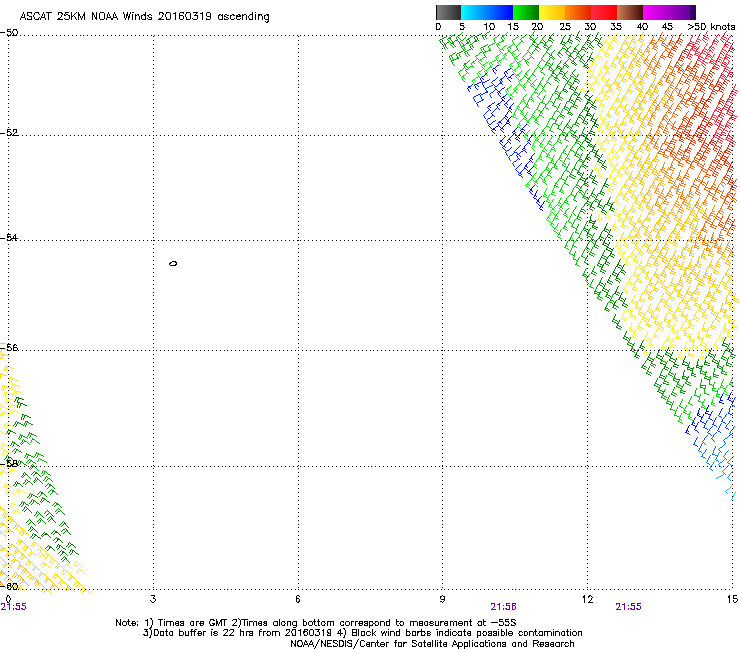Screen dimensions: 740x650
Task: Click the cyan 5-10 knots legend color
Action: [x=474, y=12]
